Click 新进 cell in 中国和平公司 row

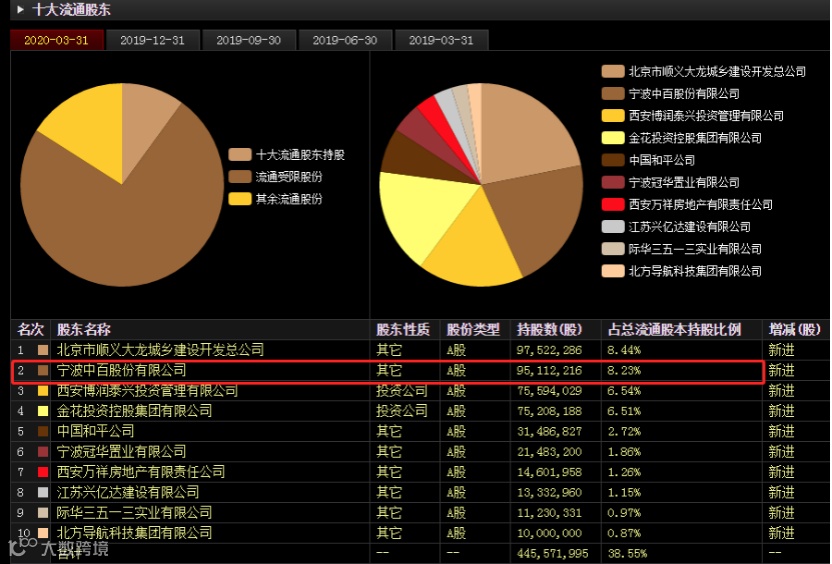781,431
